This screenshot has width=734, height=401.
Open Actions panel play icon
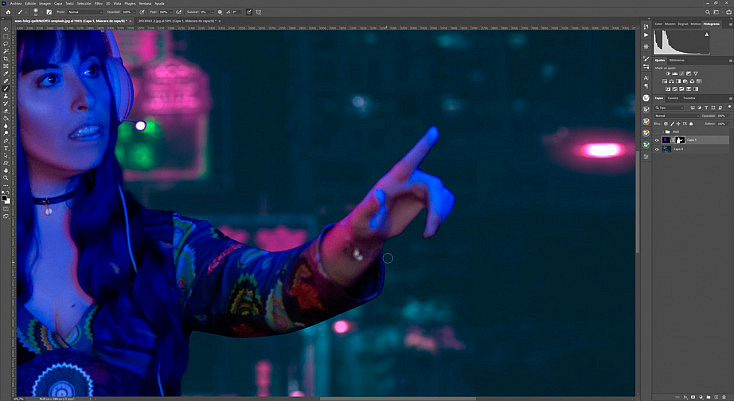click(x=646, y=35)
